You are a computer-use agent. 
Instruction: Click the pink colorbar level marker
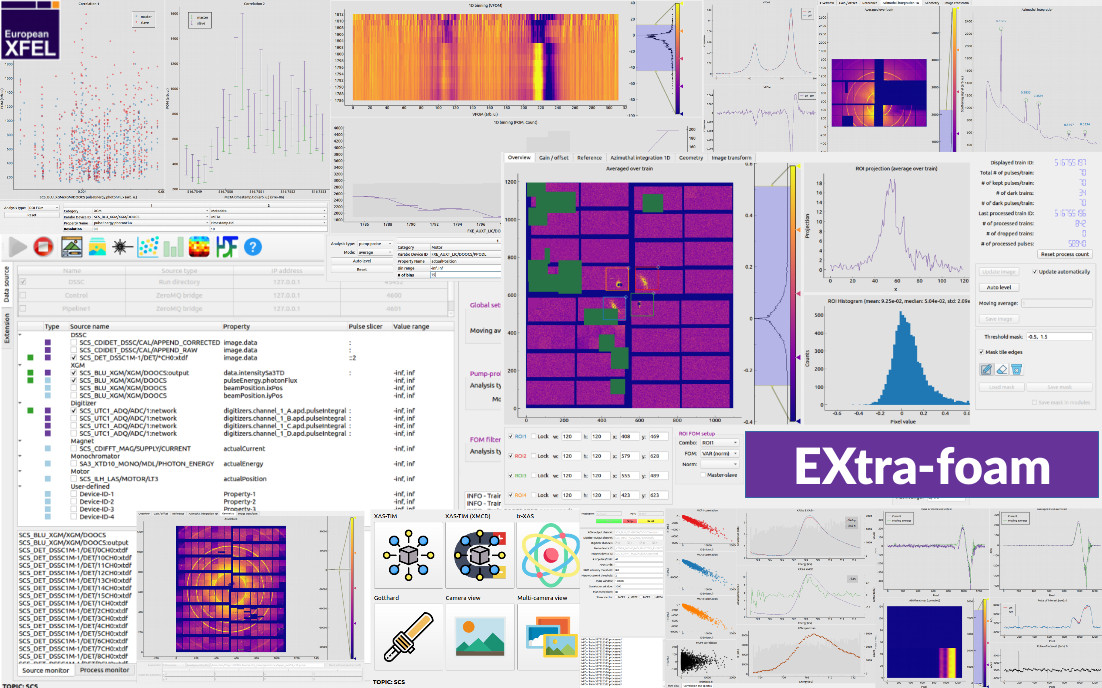[x=796, y=294]
